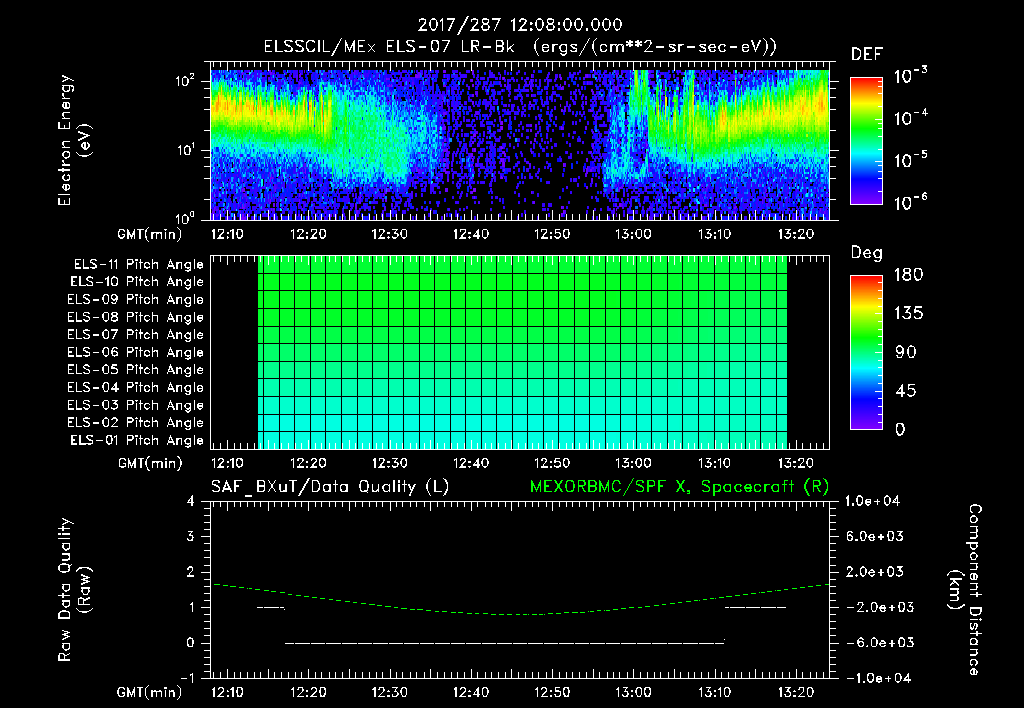Viewport: 1024px width, 708px height.
Task: Click the ELS-08 Pitch Angle row label
Action: (135, 317)
